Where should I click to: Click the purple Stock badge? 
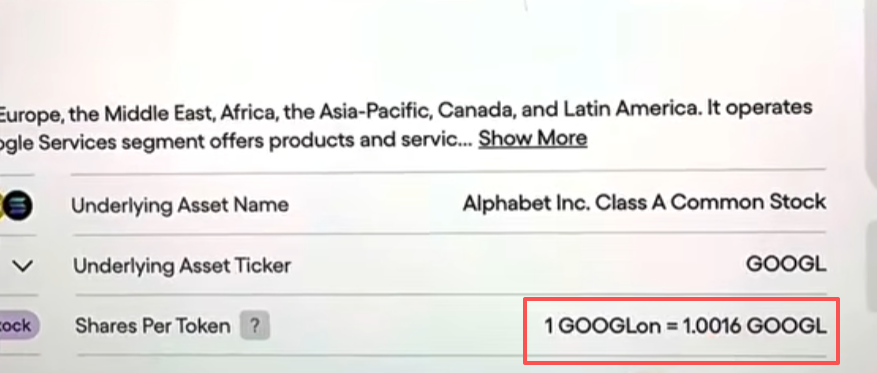click(17, 325)
